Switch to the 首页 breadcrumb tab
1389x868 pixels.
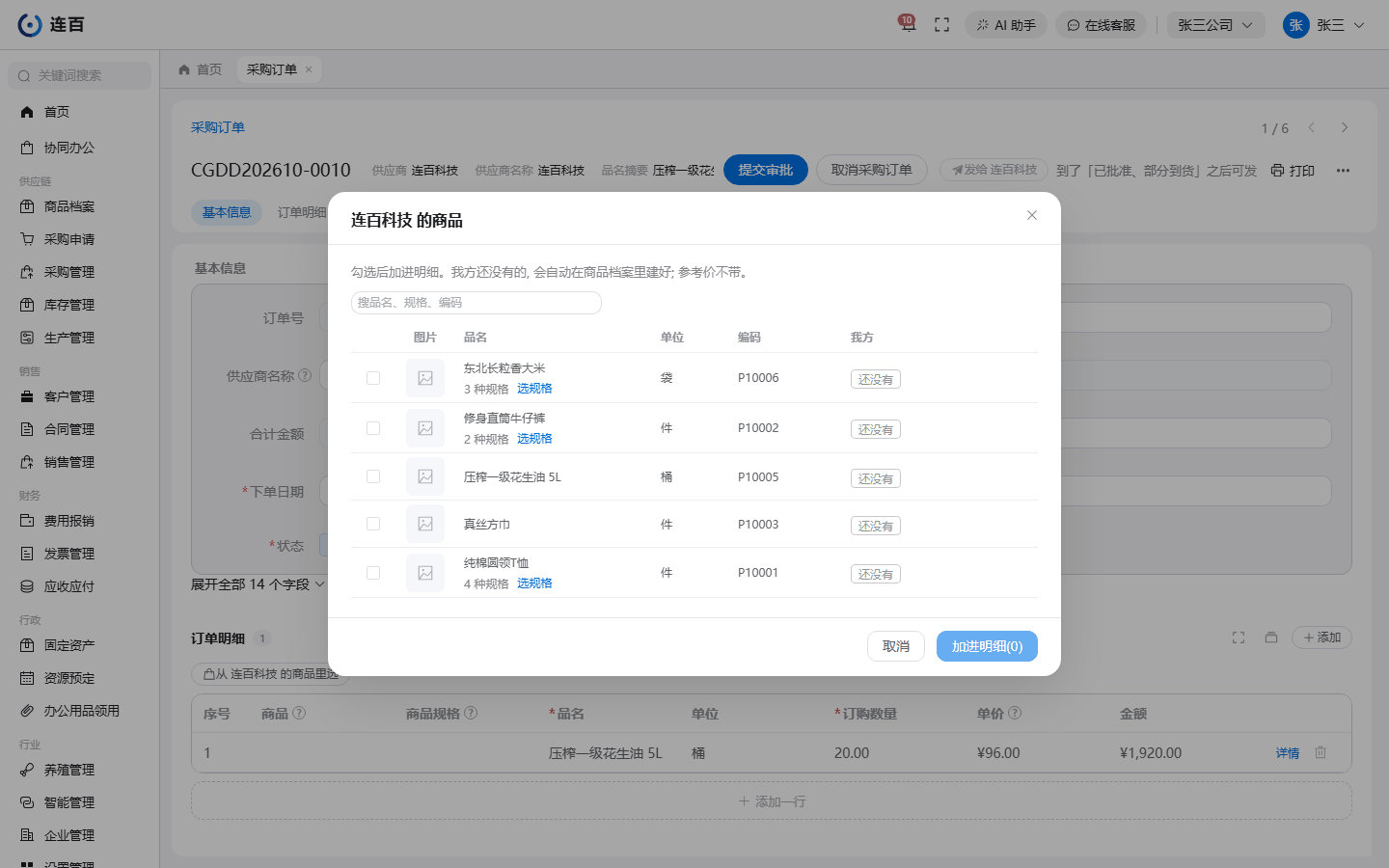click(201, 69)
